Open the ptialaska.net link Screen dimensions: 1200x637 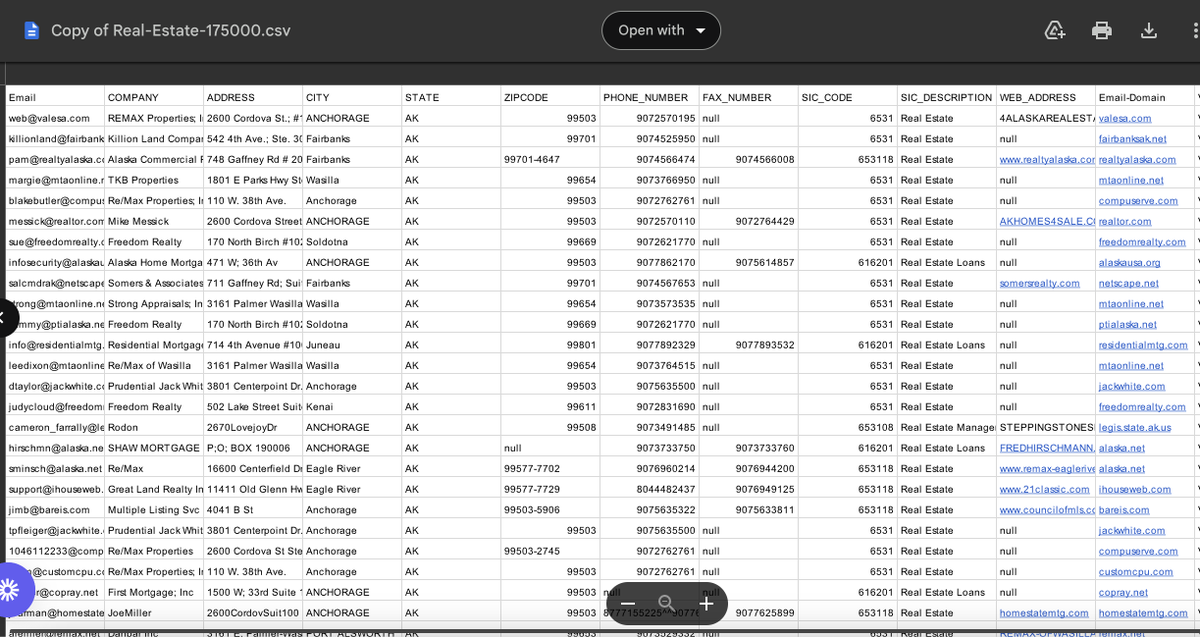[x=1127, y=324]
